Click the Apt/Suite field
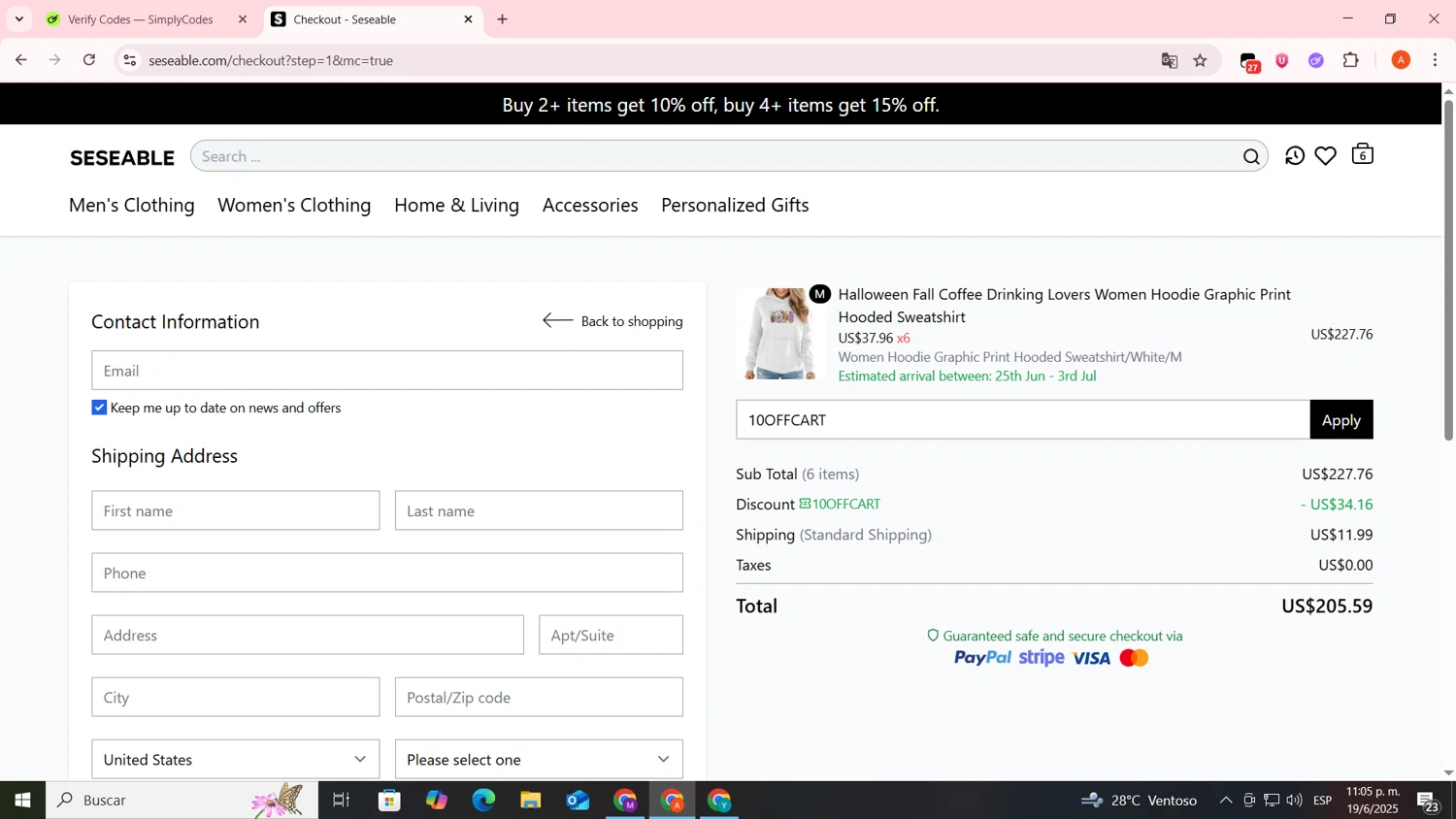 point(611,635)
